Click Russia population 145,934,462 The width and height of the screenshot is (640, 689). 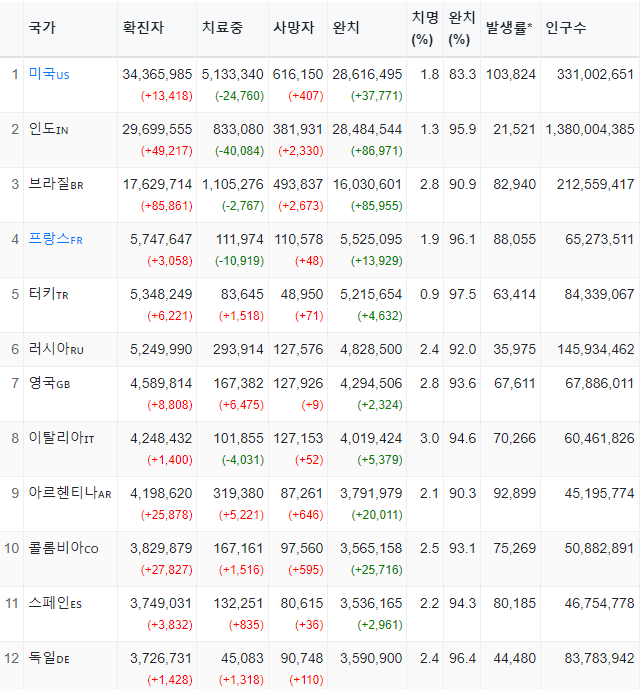click(x=596, y=349)
